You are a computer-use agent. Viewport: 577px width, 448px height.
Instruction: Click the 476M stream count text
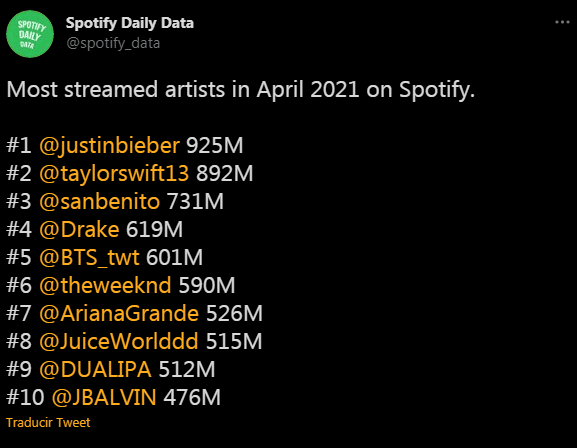(x=192, y=397)
